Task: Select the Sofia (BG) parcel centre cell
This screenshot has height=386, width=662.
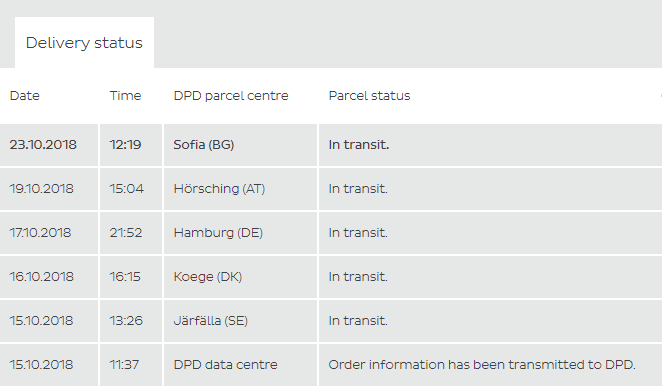Action: 240,145
